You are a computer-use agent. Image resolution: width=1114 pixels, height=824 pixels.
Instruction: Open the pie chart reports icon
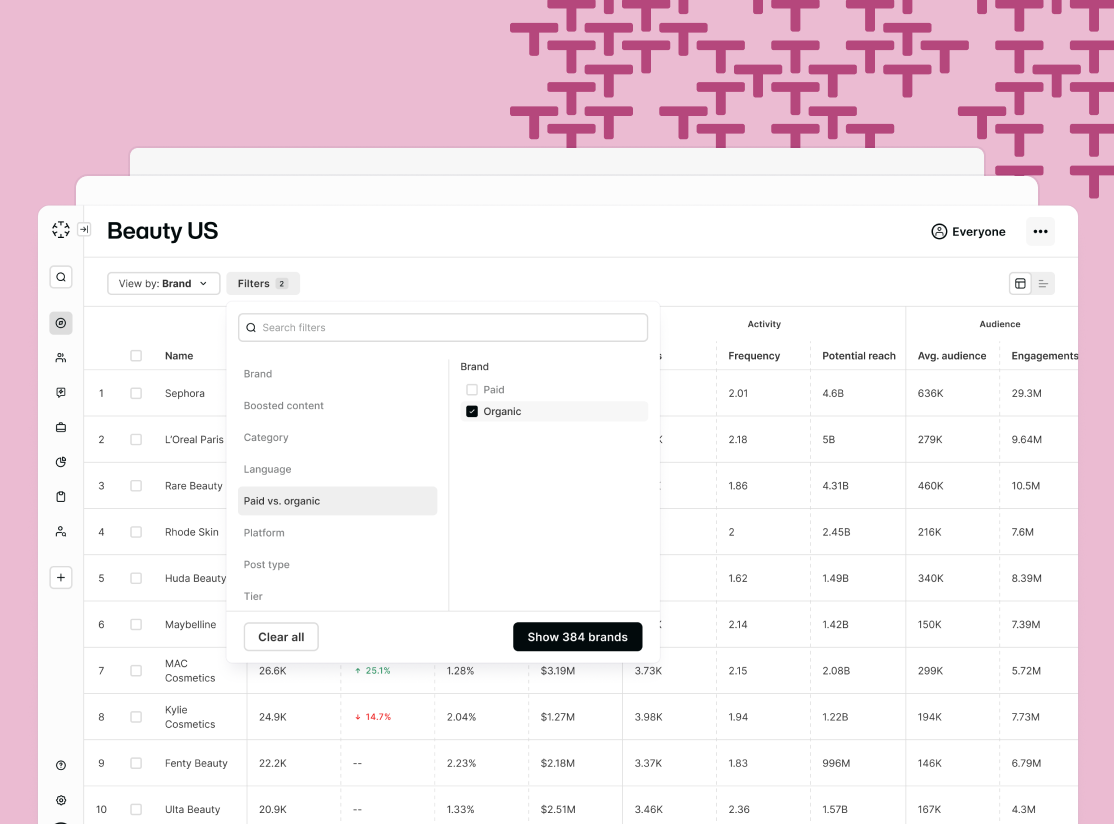coord(61,462)
